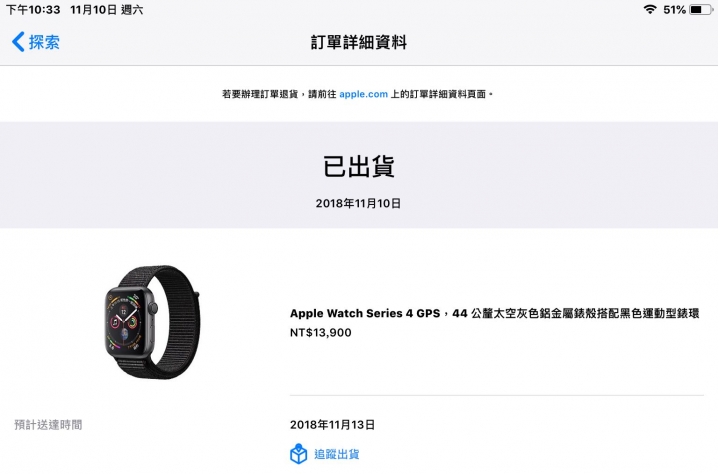Tap the 訂單詳細資料 page title
Screen dimensions: 720x474
[359, 42]
